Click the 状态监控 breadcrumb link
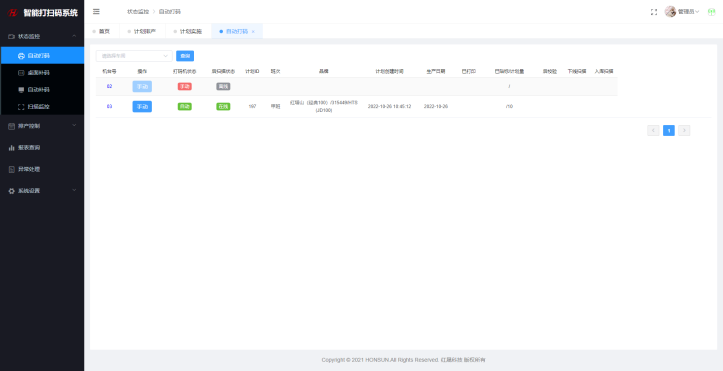 click(138, 12)
